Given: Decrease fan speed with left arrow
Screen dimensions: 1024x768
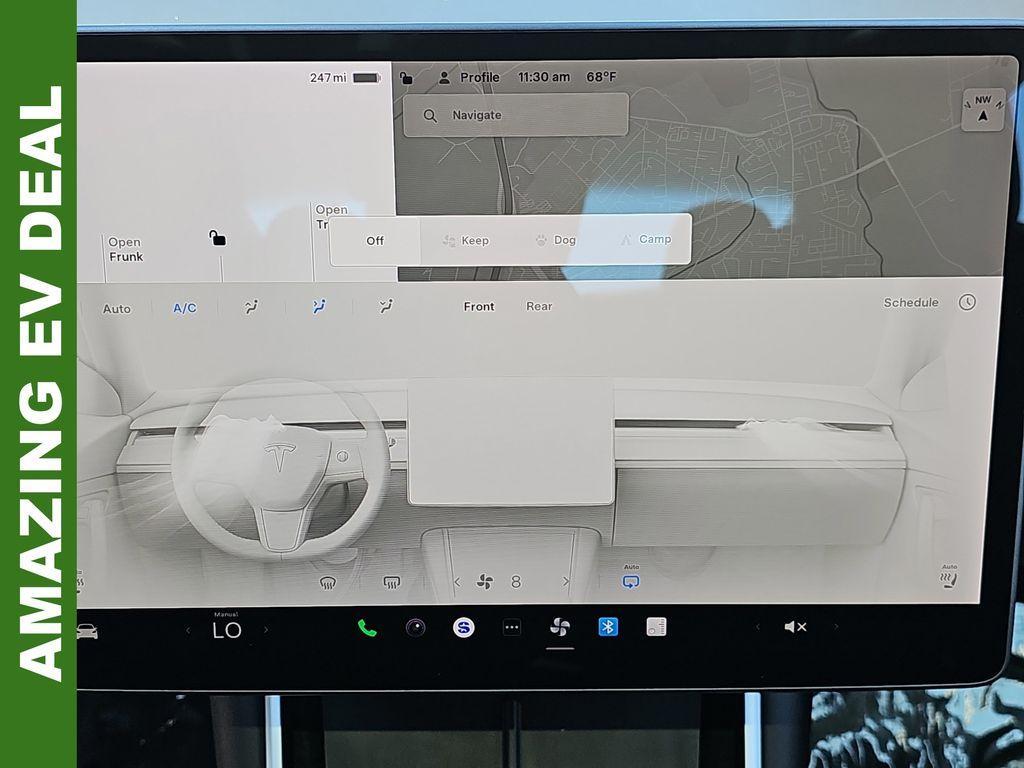Looking at the screenshot, I should click(x=457, y=582).
